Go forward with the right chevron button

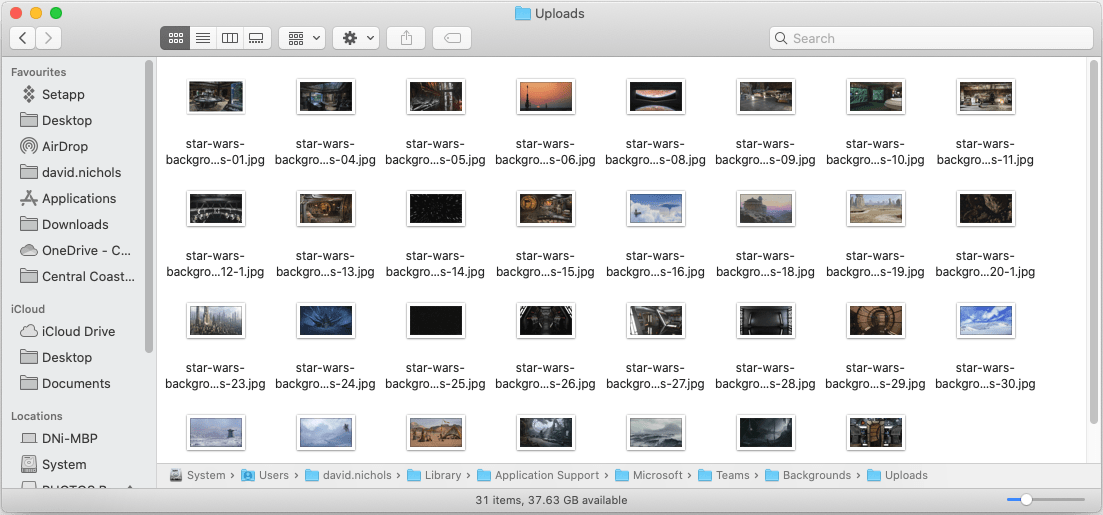coord(48,38)
